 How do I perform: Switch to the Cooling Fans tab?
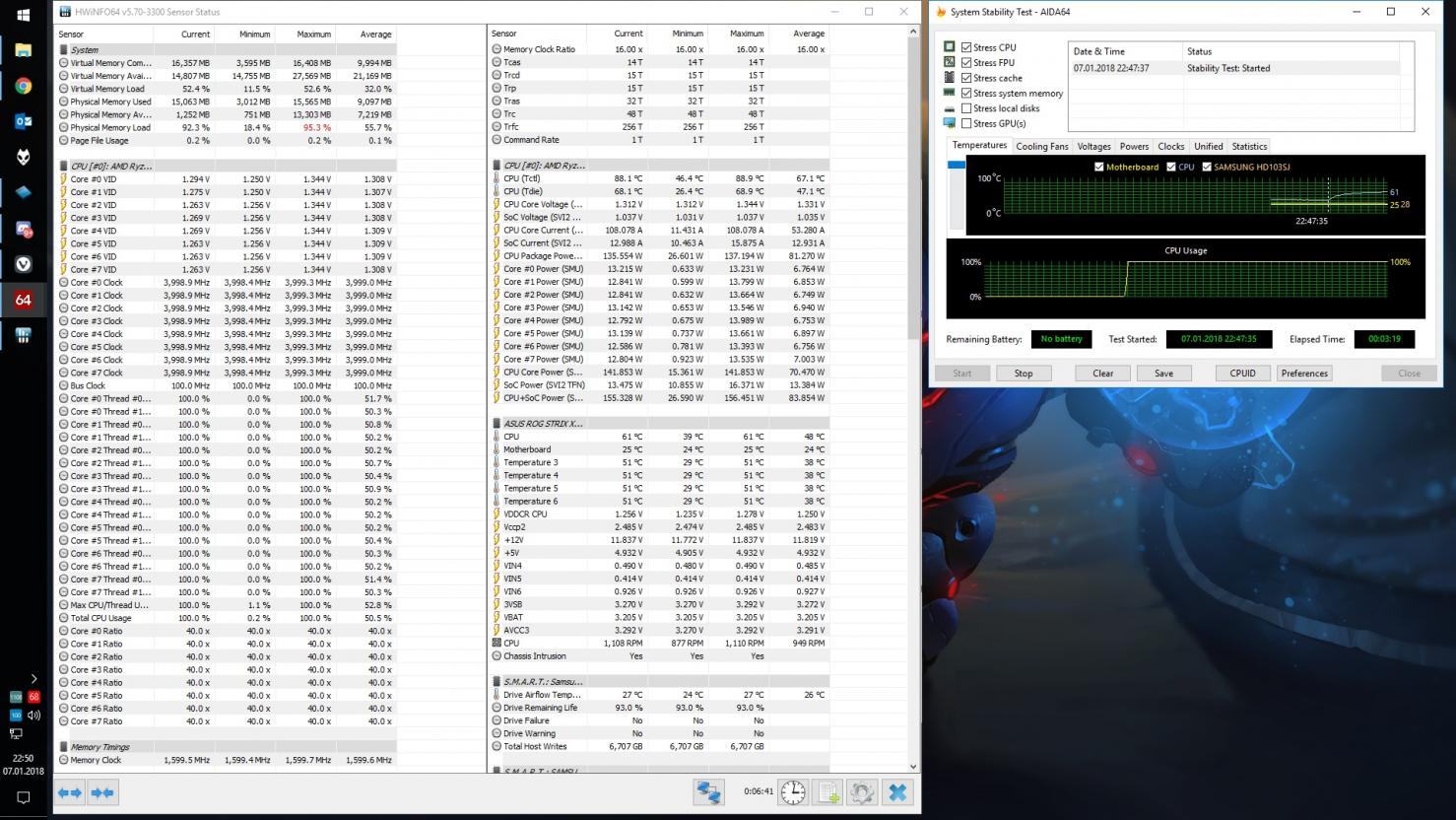click(1042, 146)
